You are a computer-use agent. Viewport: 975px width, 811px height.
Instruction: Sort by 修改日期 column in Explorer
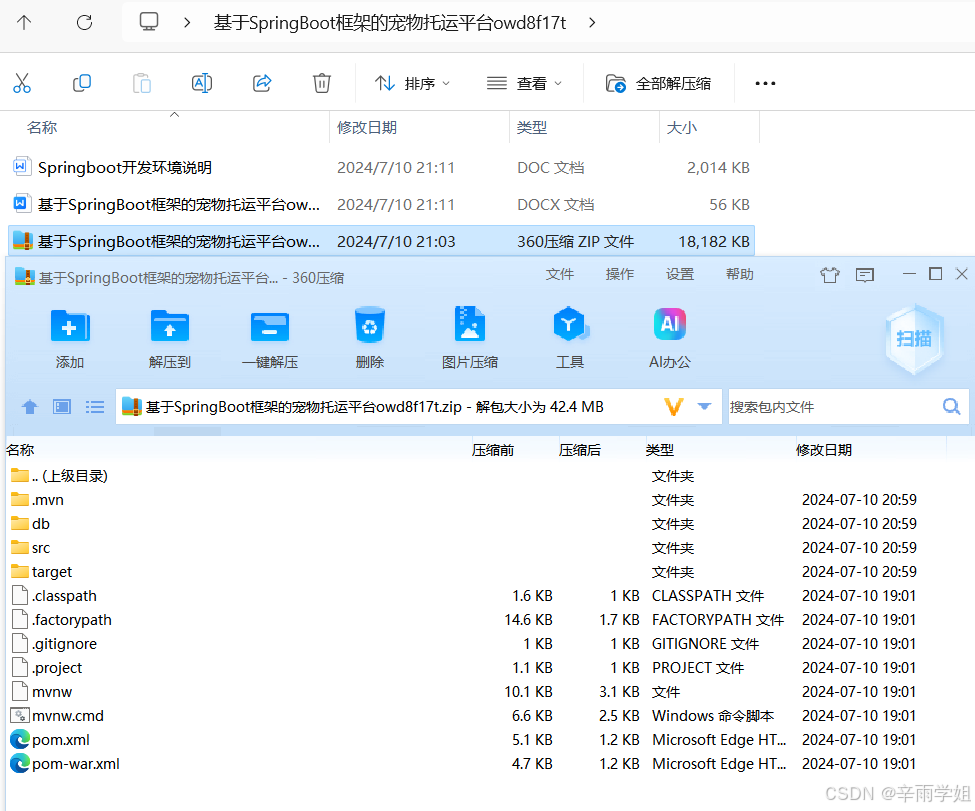coord(367,127)
